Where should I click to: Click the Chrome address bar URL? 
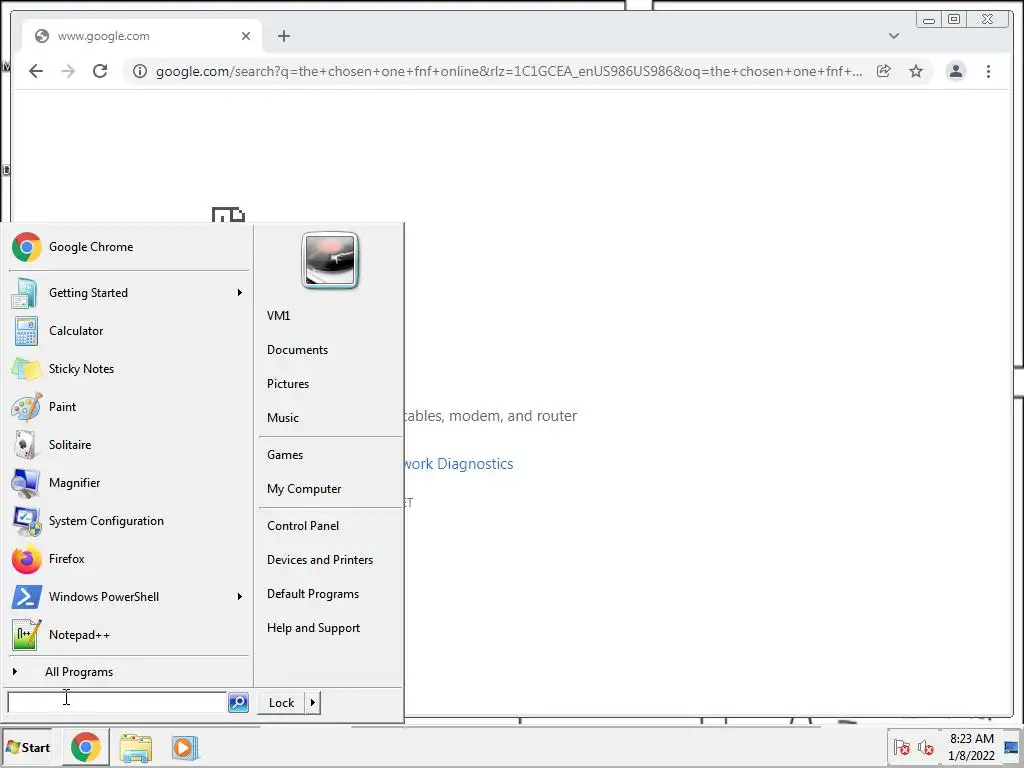tap(509, 71)
